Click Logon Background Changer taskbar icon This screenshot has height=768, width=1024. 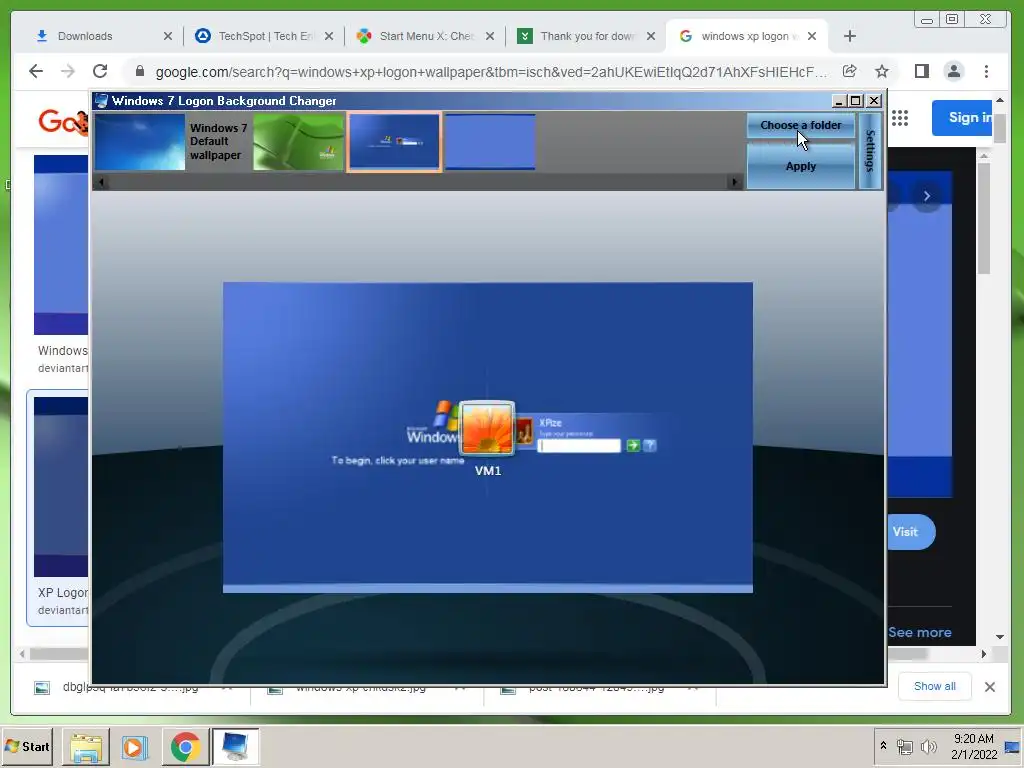(x=235, y=746)
